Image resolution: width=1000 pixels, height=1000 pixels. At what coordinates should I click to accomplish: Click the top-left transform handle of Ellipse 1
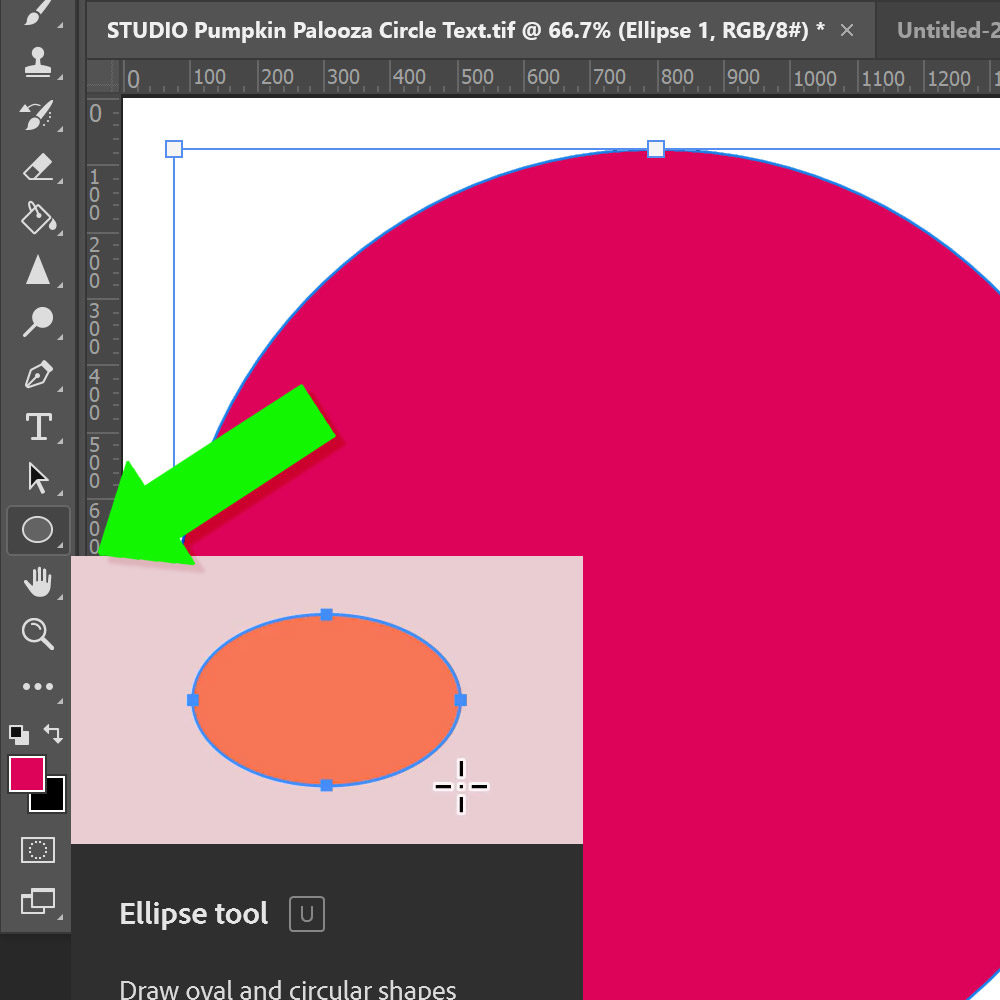[x=173, y=149]
